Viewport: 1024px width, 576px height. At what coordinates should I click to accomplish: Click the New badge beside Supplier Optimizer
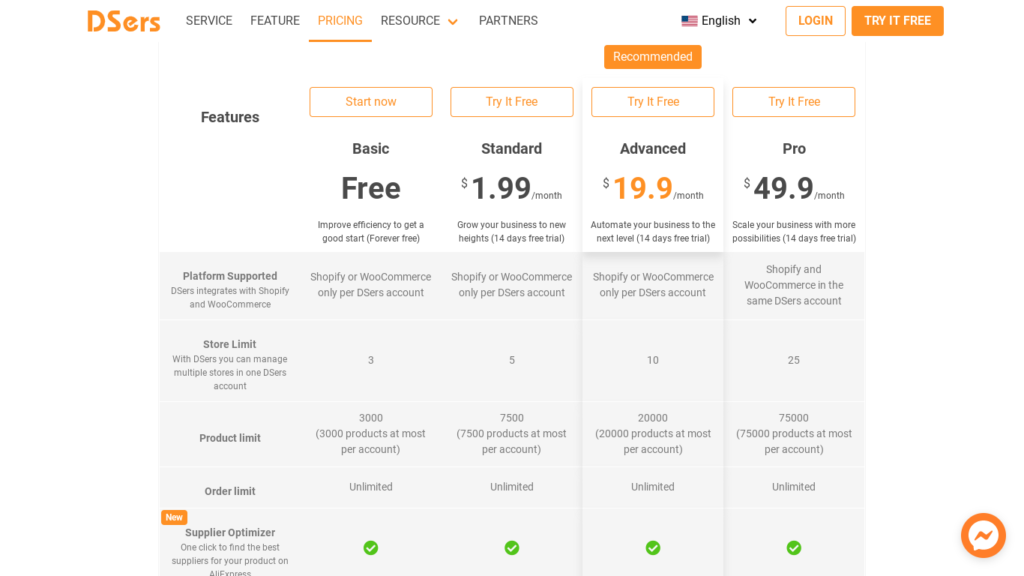[x=174, y=517]
